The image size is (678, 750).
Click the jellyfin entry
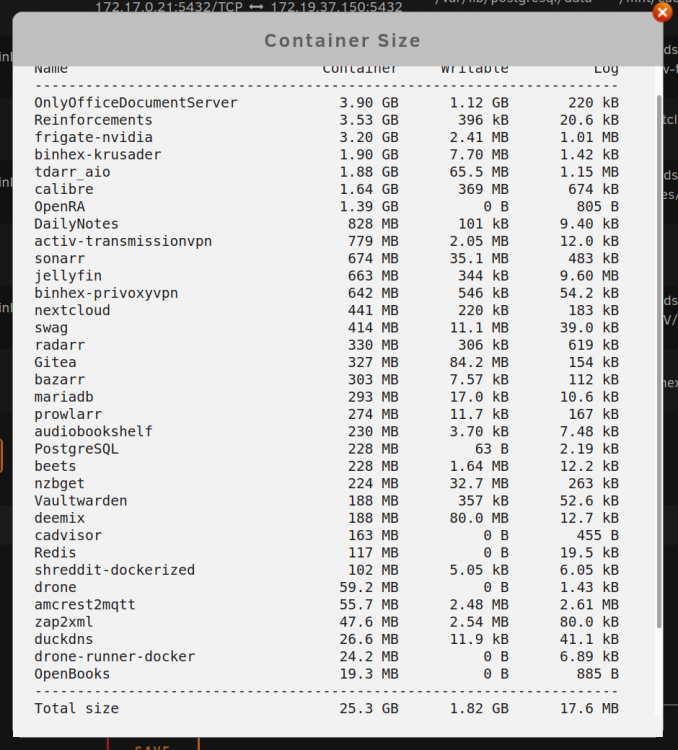68,276
